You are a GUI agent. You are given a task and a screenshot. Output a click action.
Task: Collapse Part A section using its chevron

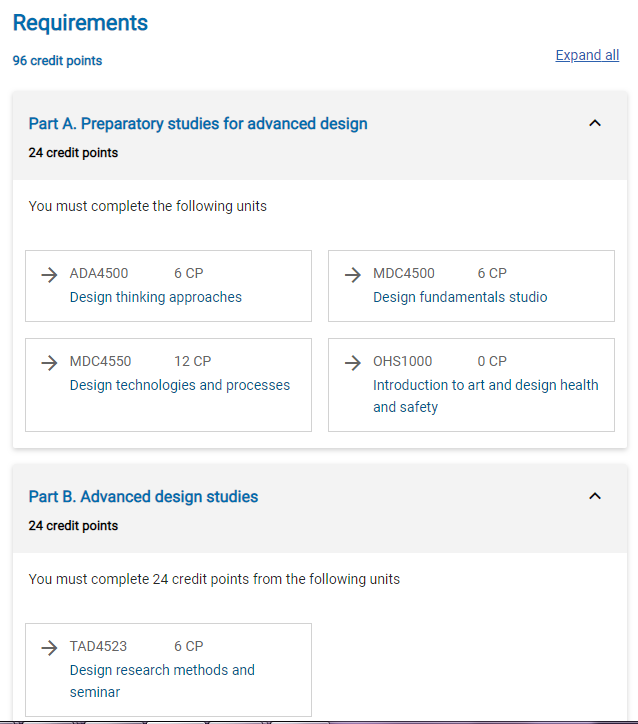595,123
